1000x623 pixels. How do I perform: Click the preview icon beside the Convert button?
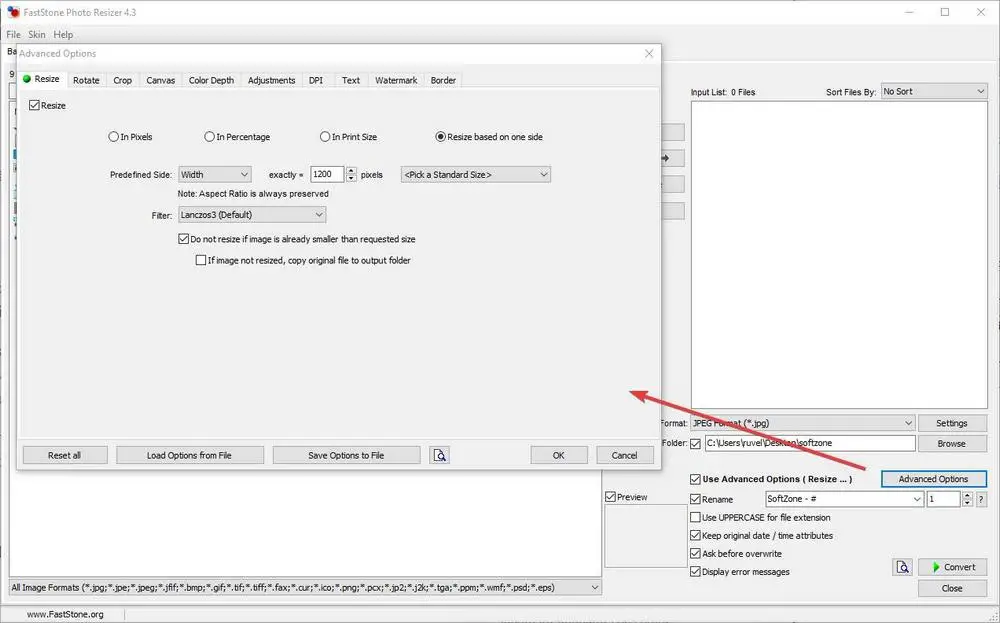click(902, 567)
